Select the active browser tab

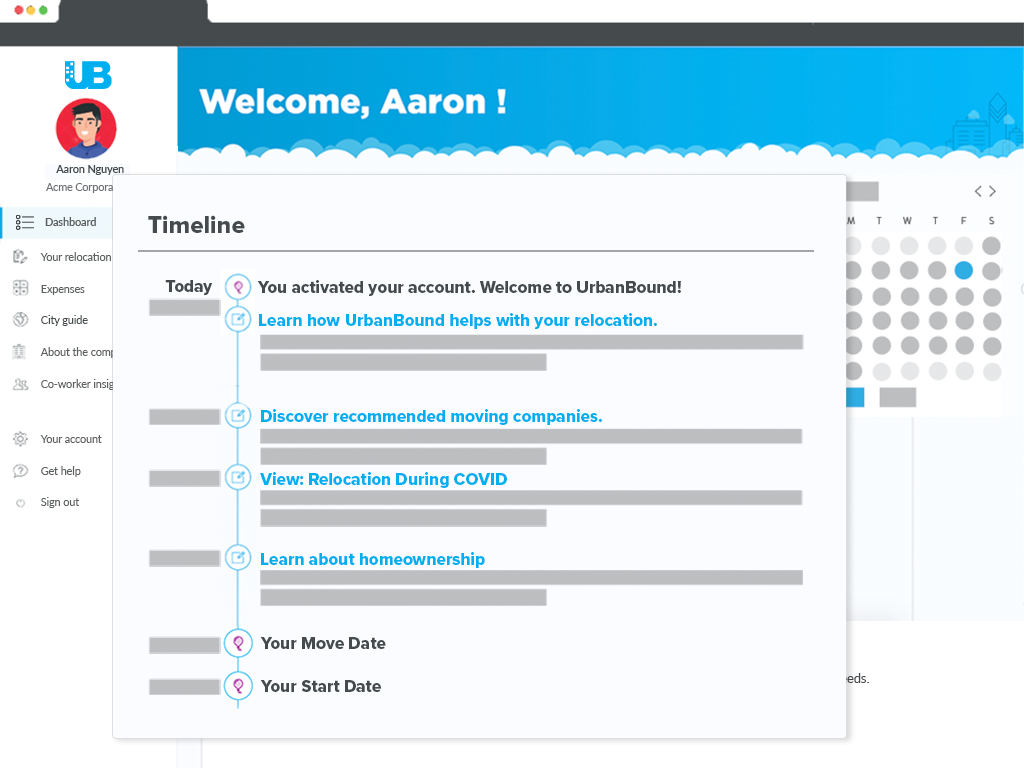pyautogui.click(x=133, y=11)
